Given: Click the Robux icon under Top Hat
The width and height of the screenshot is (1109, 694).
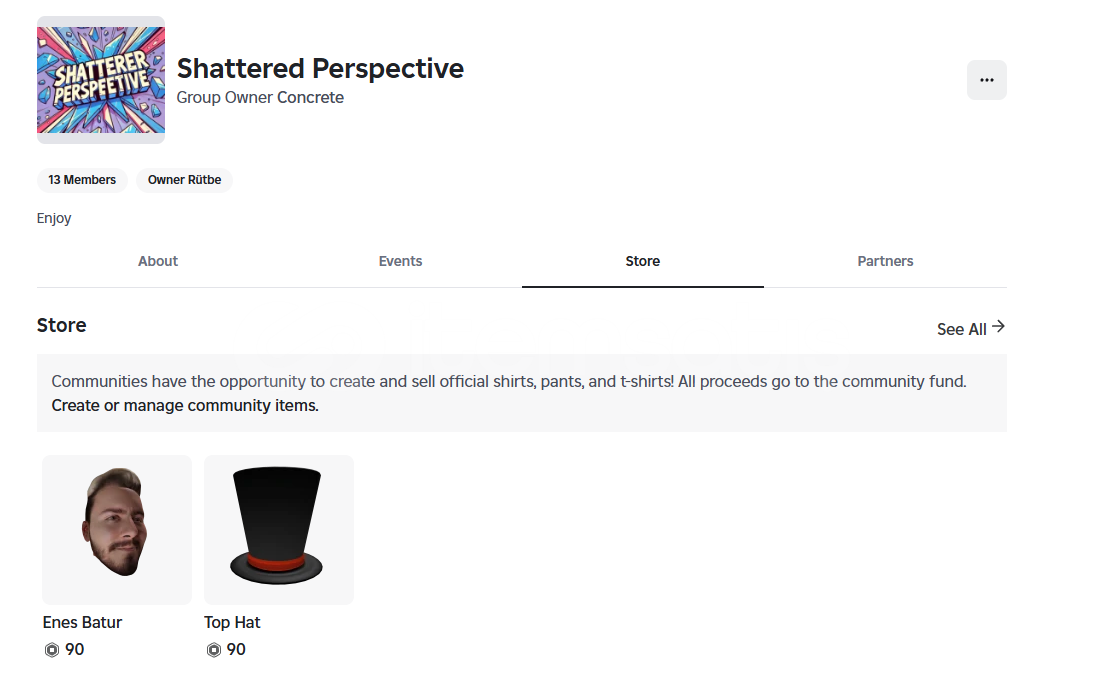Looking at the screenshot, I should (x=213, y=650).
